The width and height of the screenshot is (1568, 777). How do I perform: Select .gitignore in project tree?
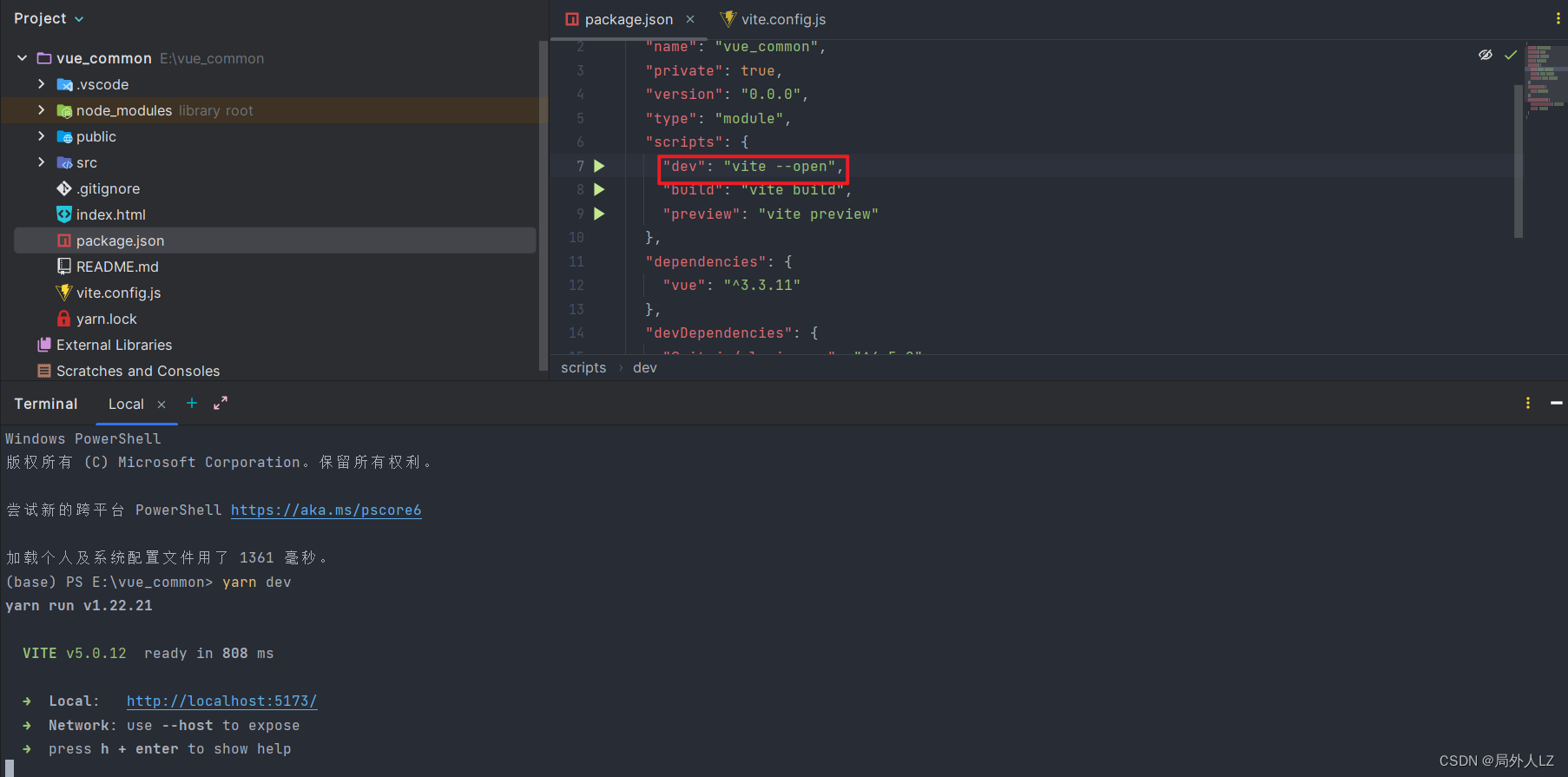tap(109, 188)
